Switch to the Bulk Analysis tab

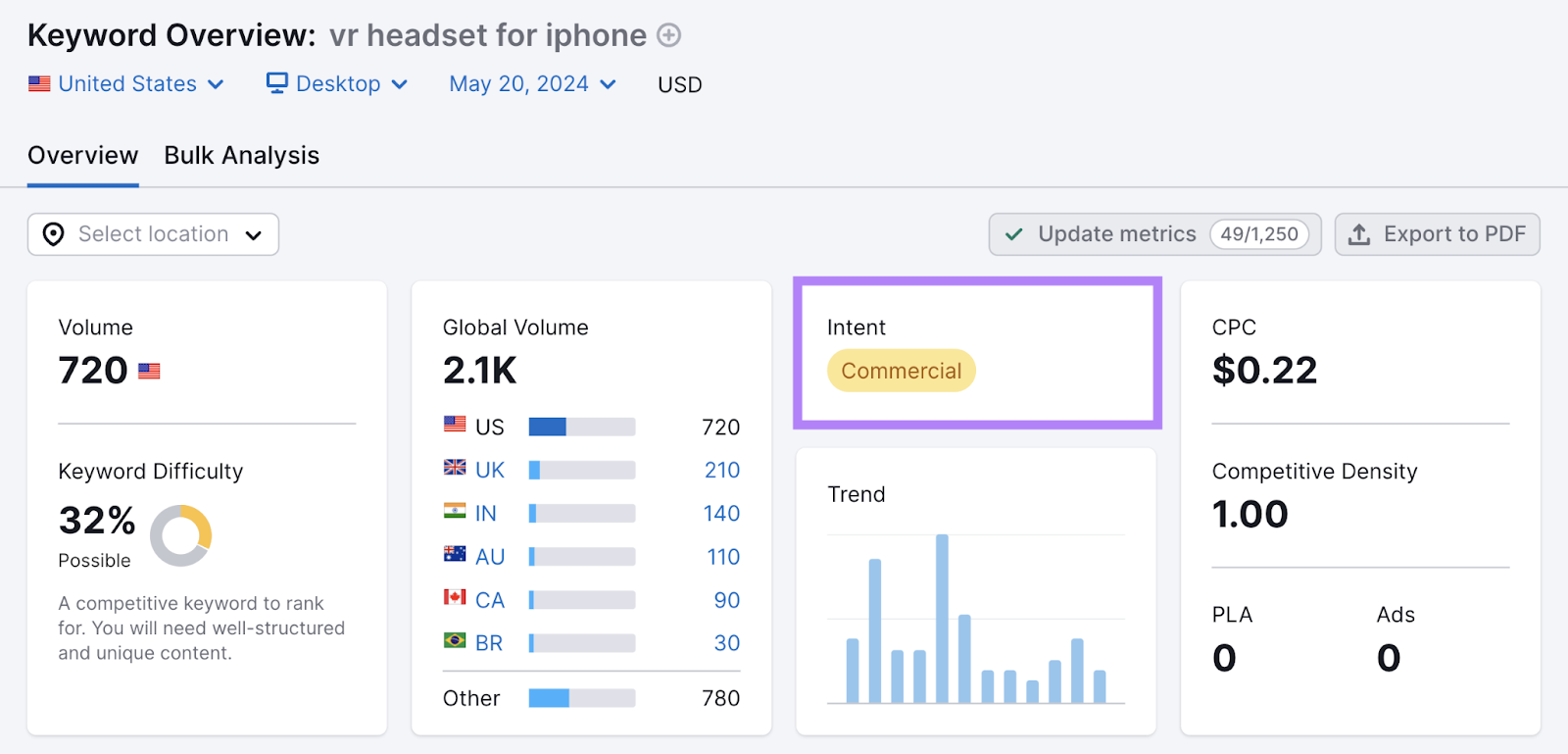pyautogui.click(x=241, y=155)
